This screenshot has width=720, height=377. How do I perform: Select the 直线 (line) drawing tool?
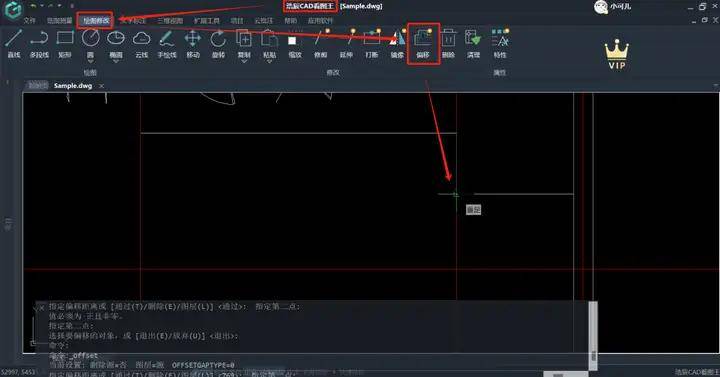[14, 43]
